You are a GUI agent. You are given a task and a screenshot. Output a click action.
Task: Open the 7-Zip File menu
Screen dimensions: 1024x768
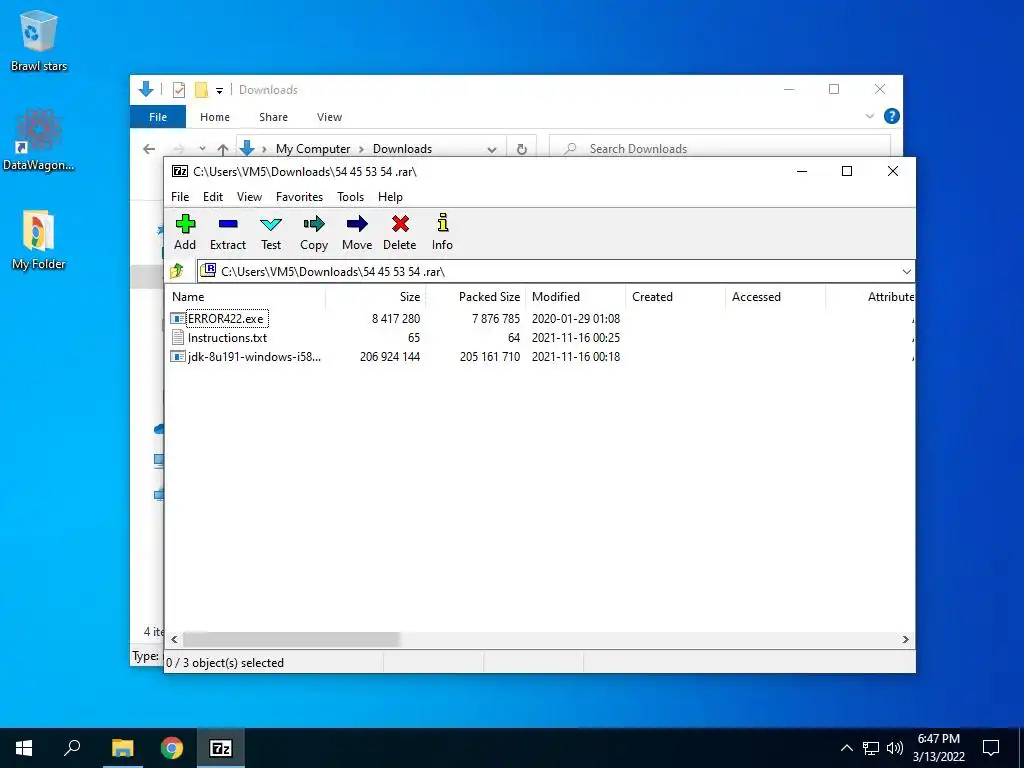pos(180,197)
